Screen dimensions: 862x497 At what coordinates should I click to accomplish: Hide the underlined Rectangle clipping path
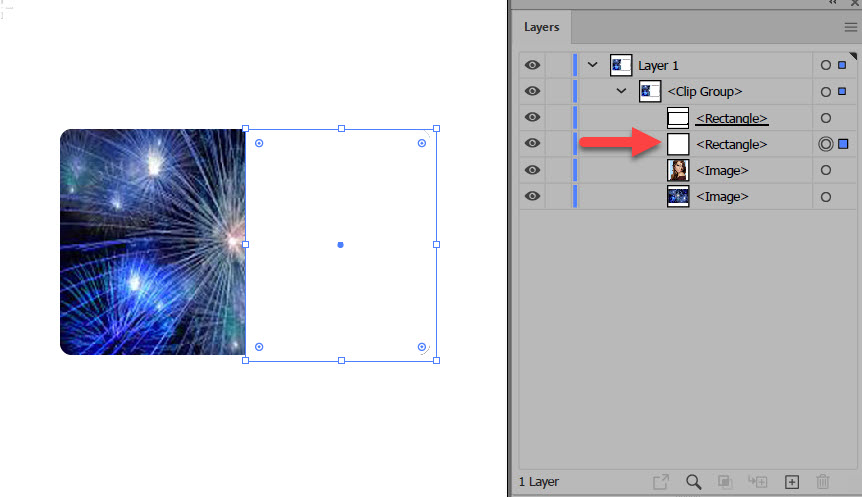pos(532,117)
